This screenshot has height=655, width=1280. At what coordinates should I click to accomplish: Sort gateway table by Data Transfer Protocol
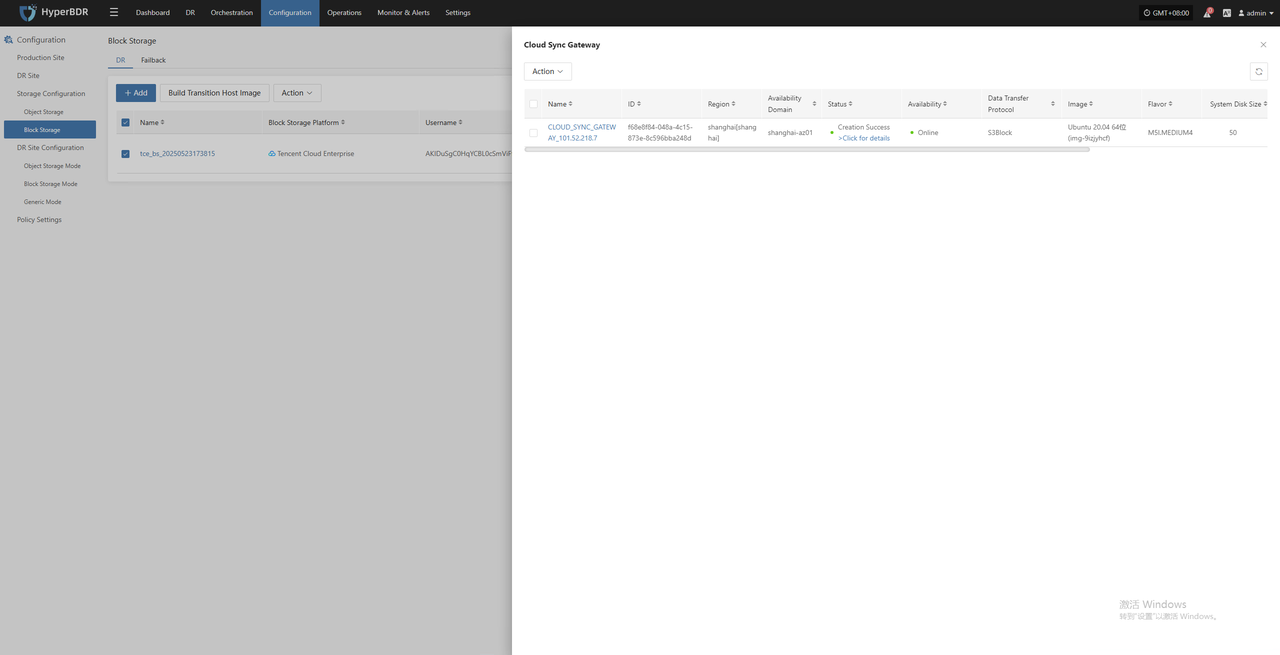[1053, 104]
